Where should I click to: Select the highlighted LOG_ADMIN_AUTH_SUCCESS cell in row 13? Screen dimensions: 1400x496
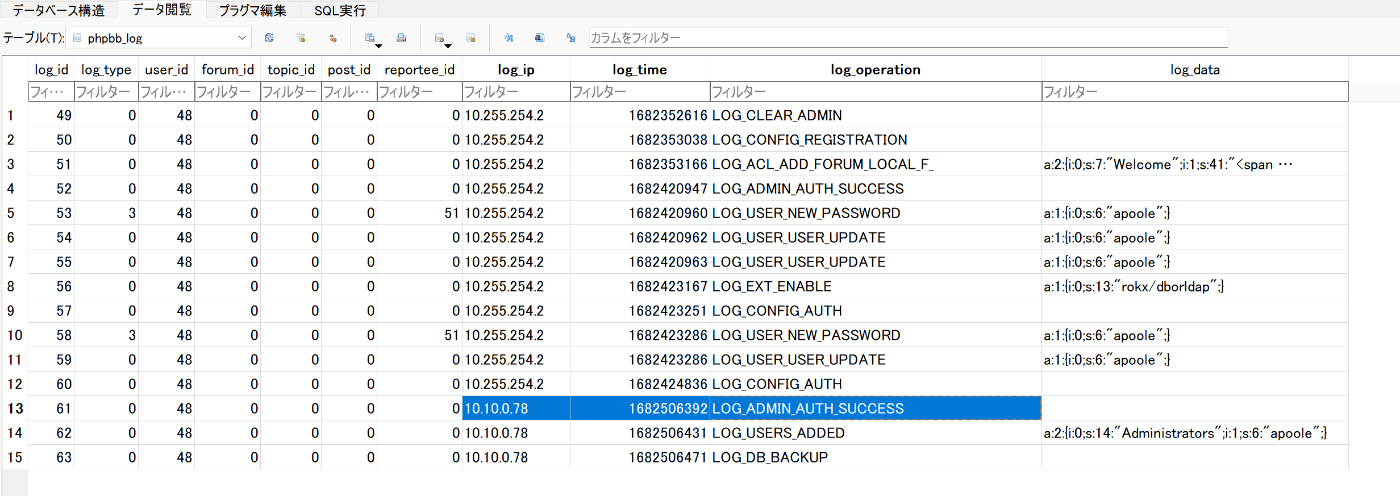tap(876, 408)
